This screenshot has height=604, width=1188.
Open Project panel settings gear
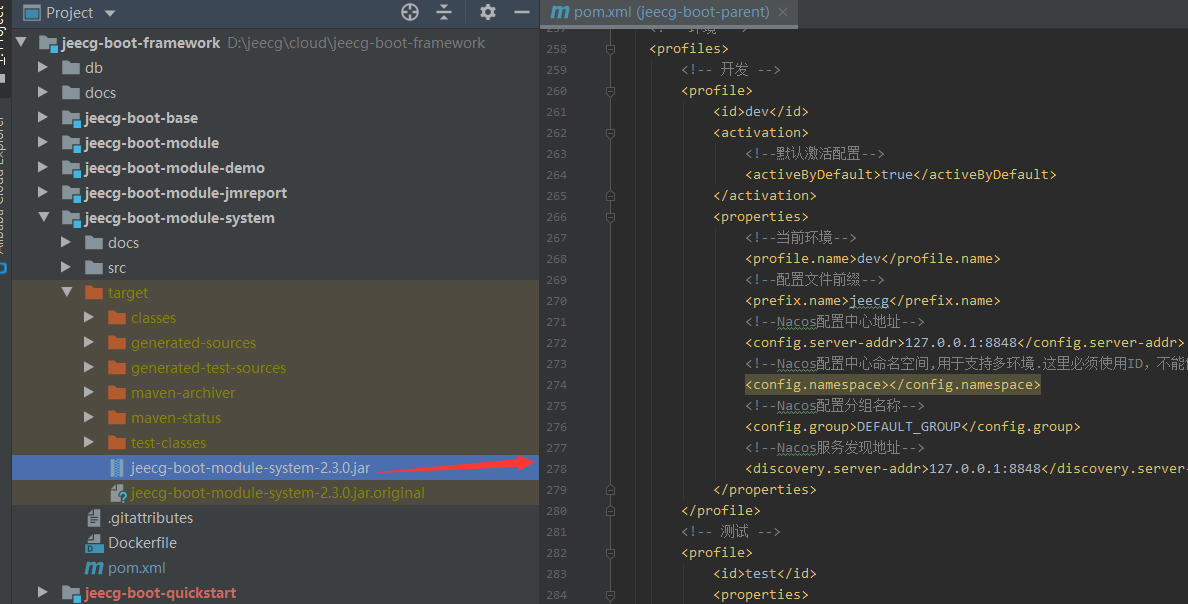point(488,12)
